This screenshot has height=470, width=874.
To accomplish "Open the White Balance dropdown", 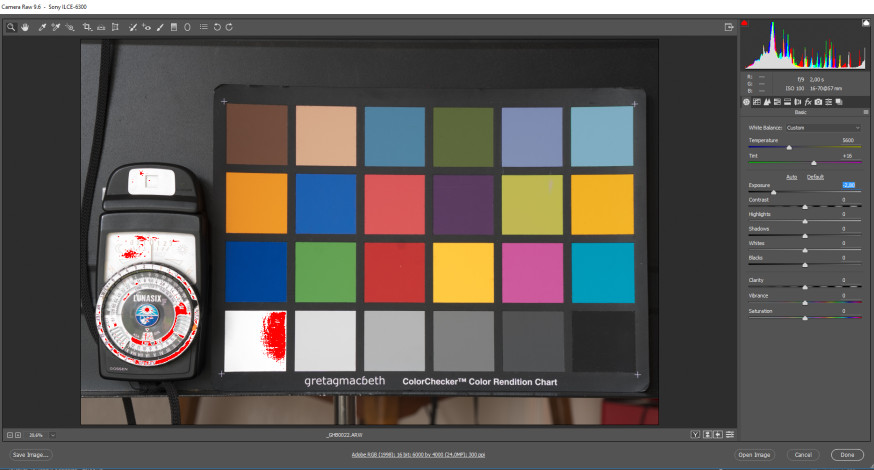I will coord(823,128).
